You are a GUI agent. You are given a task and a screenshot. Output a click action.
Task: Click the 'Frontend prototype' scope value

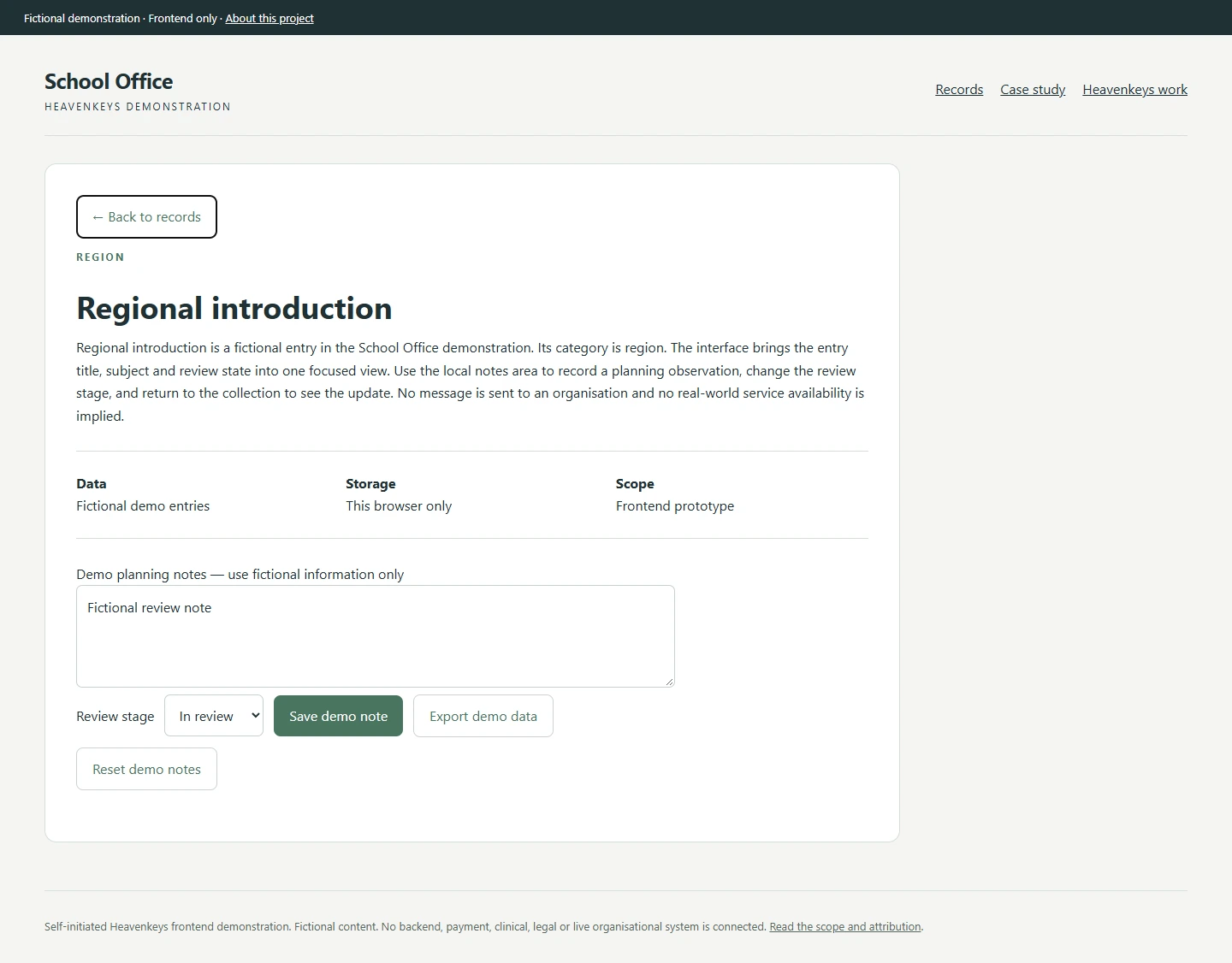coord(675,506)
